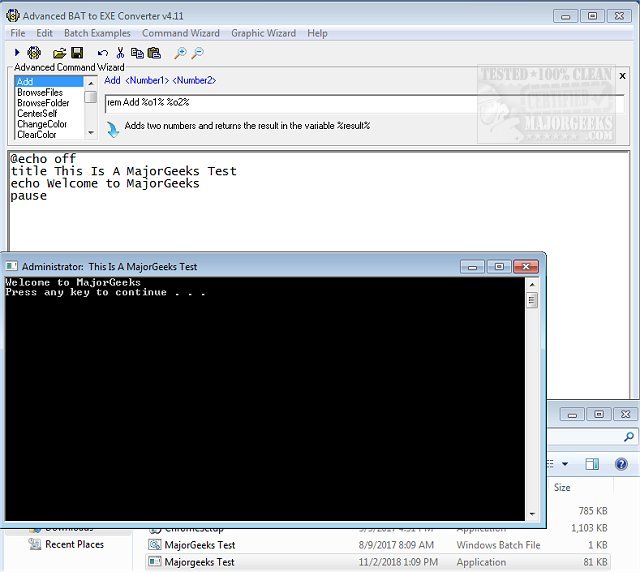Maximize the Administrator console window
Viewport: 640px width, 572px height.
[x=499, y=267]
